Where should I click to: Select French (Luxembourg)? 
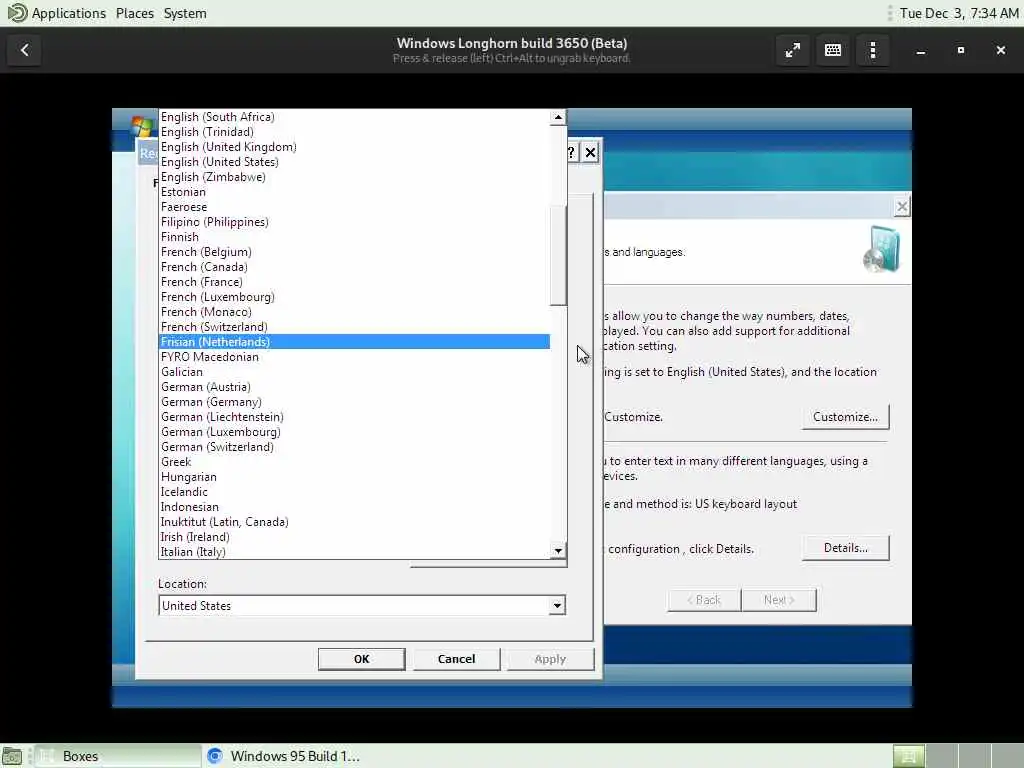[355, 297]
